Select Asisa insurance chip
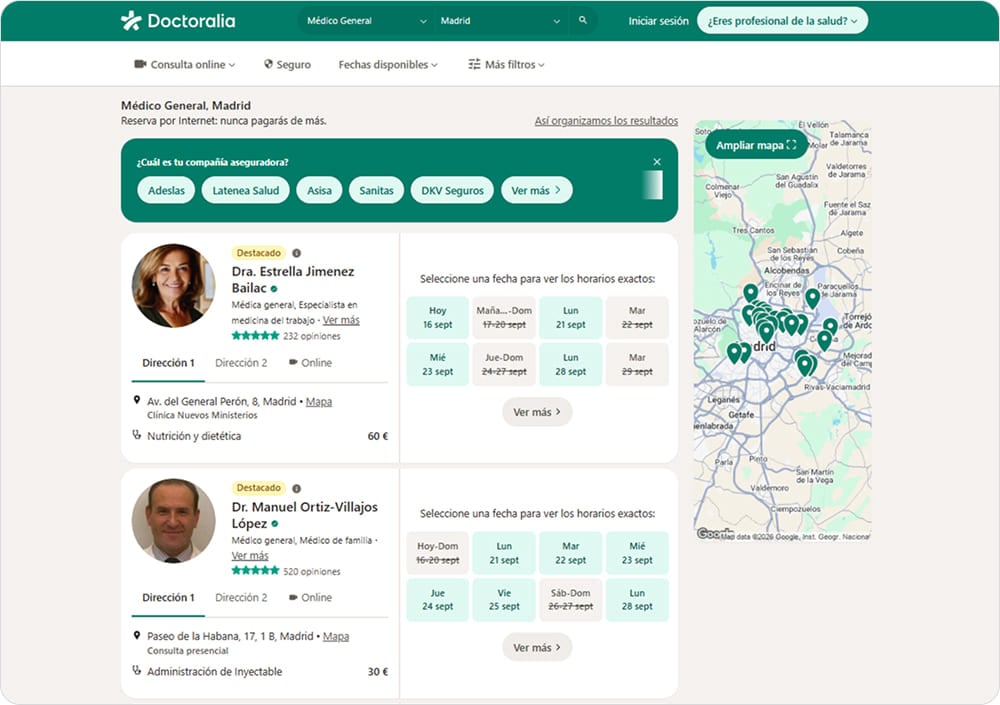 [319, 190]
